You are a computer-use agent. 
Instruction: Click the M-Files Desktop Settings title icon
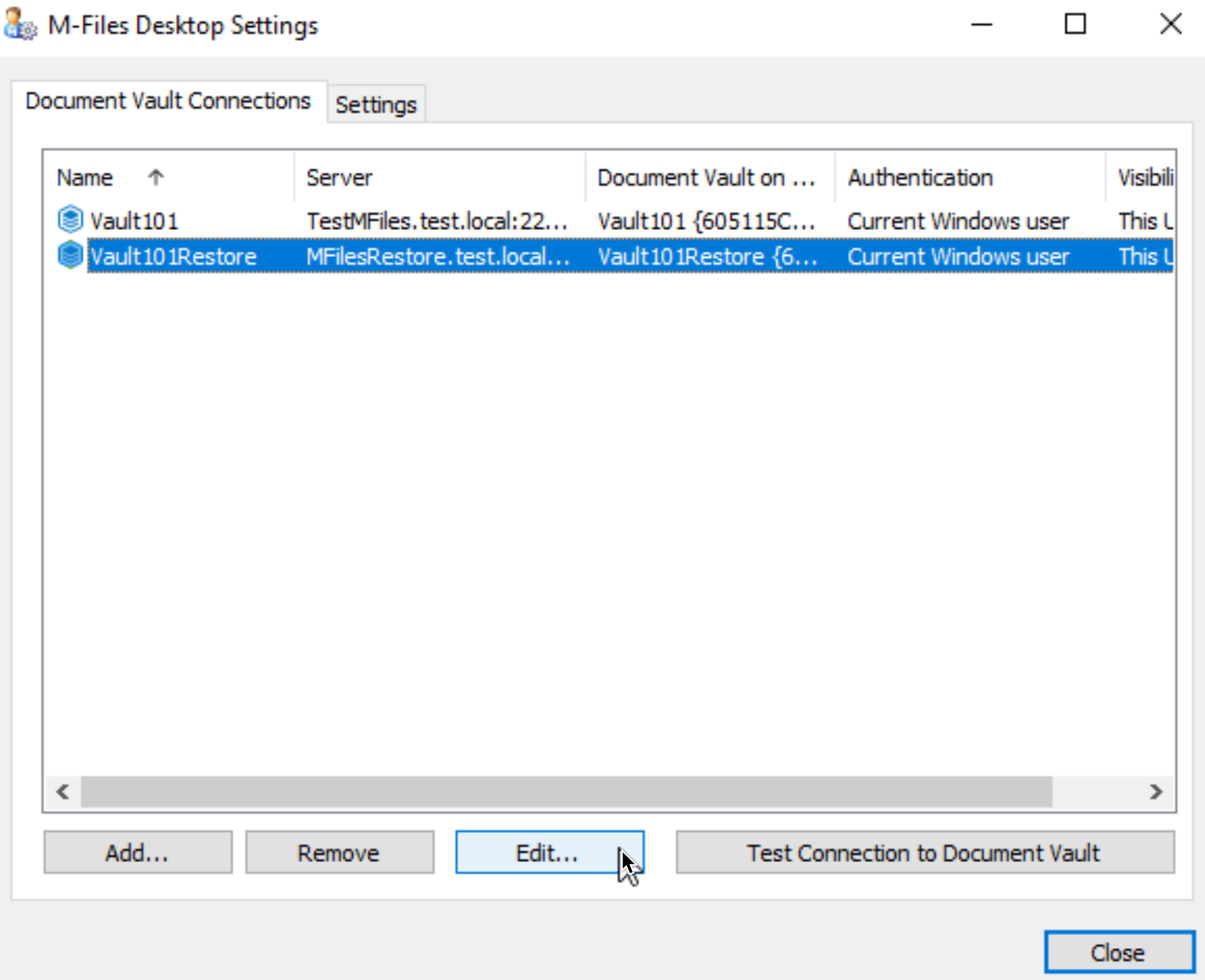(20, 24)
